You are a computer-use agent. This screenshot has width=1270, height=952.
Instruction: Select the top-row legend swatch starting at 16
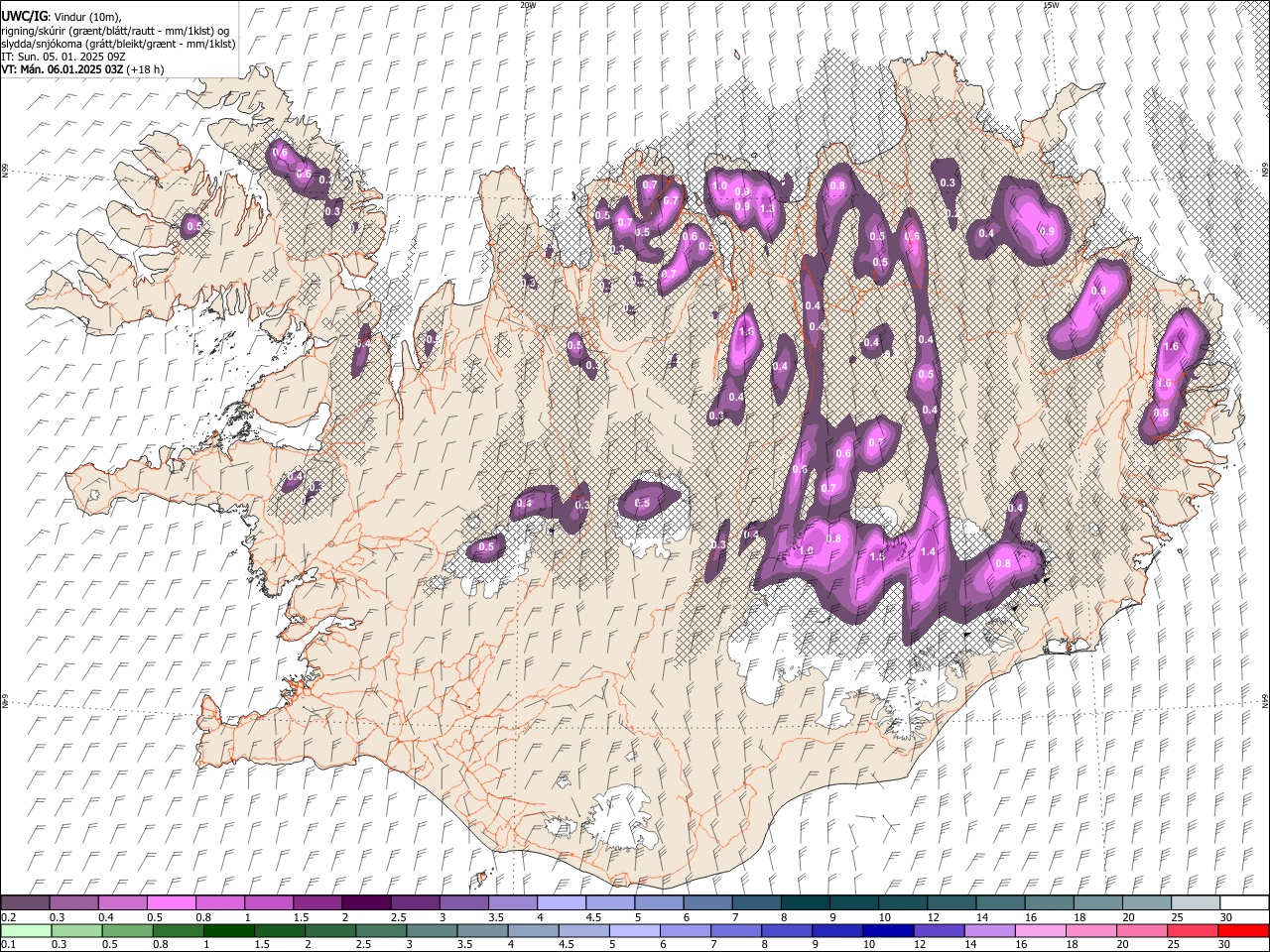pyautogui.click(x=1048, y=902)
